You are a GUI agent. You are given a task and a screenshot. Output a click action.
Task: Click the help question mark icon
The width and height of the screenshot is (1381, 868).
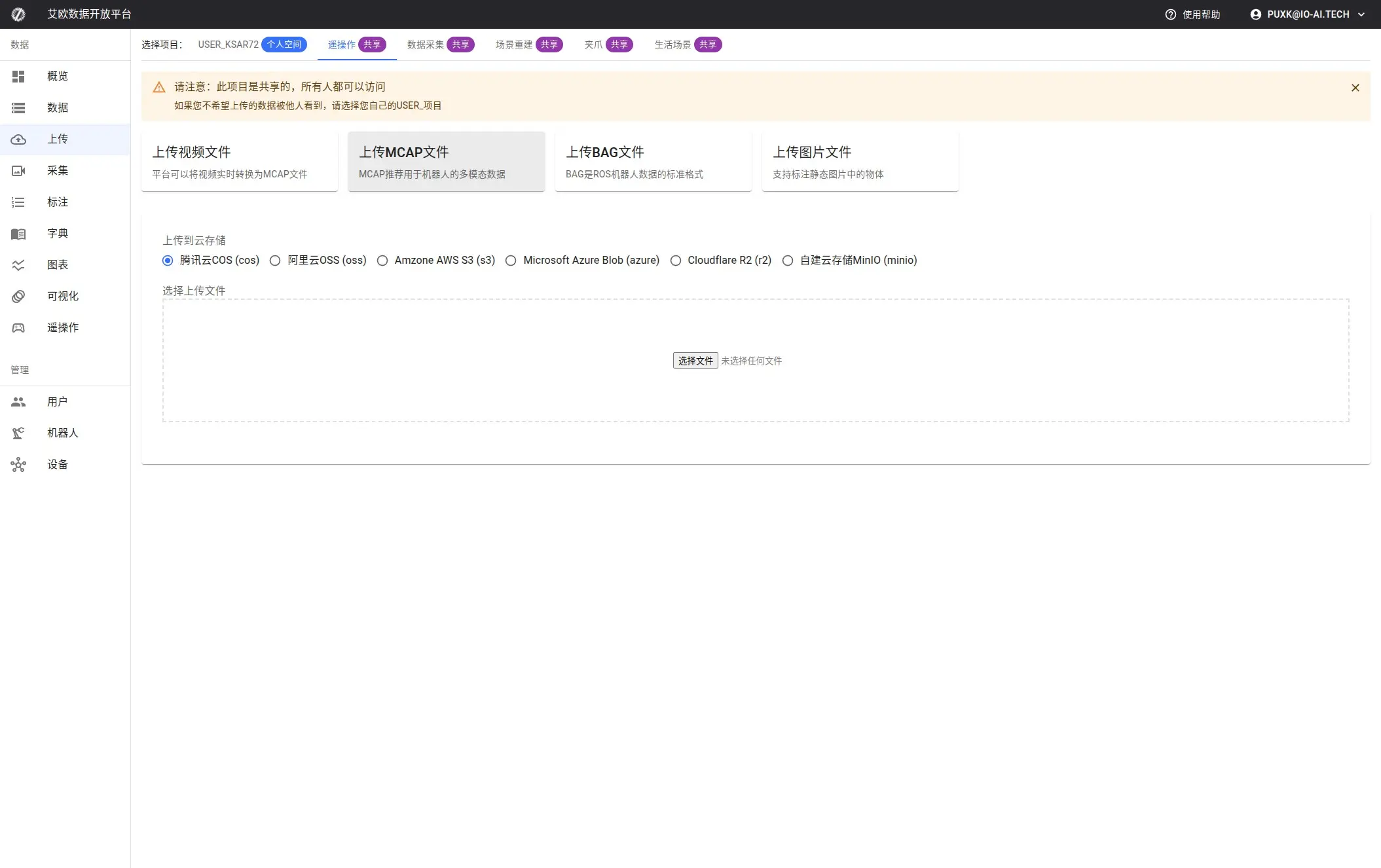coord(1171,14)
